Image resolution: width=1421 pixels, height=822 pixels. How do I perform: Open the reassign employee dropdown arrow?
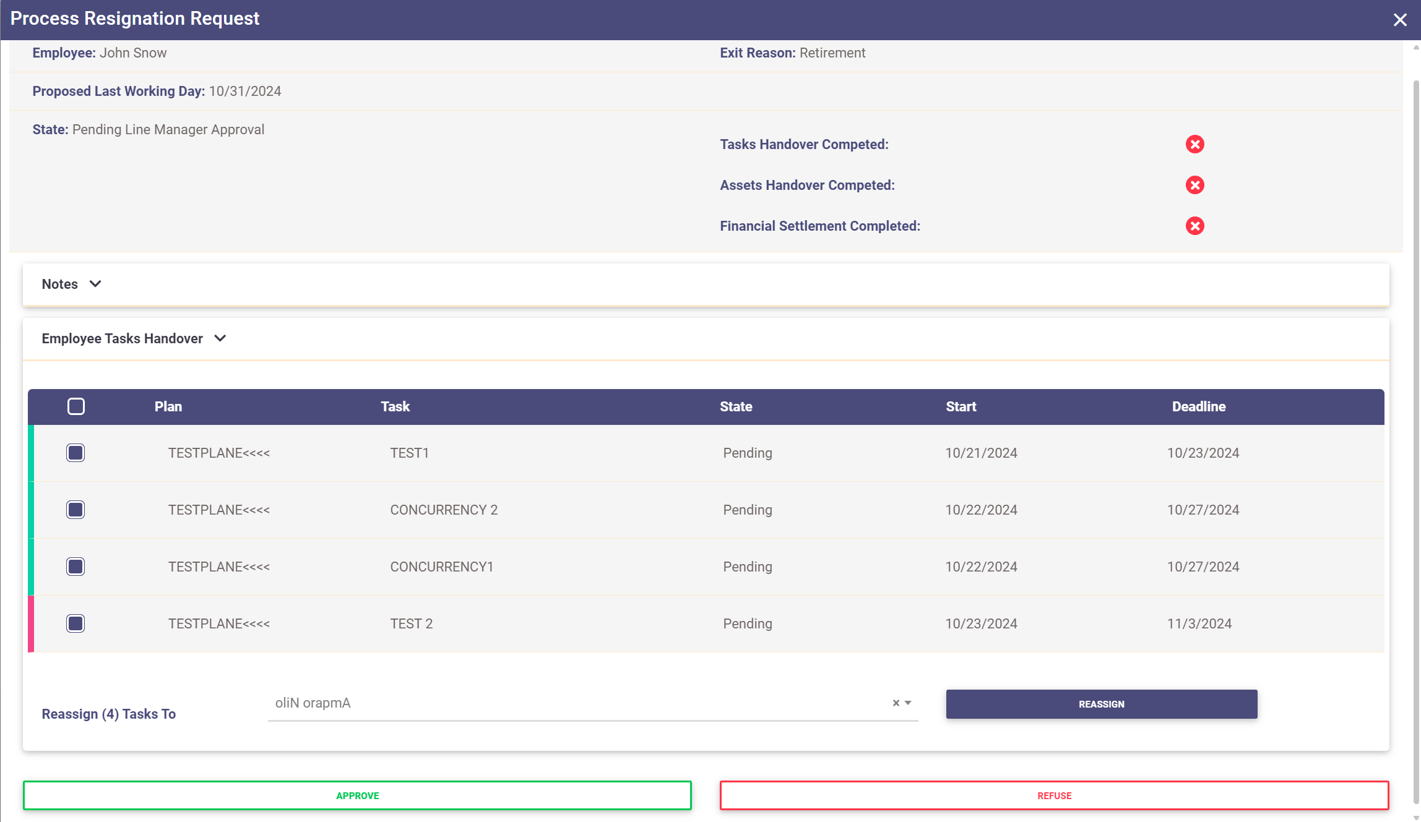click(x=908, y=703)
